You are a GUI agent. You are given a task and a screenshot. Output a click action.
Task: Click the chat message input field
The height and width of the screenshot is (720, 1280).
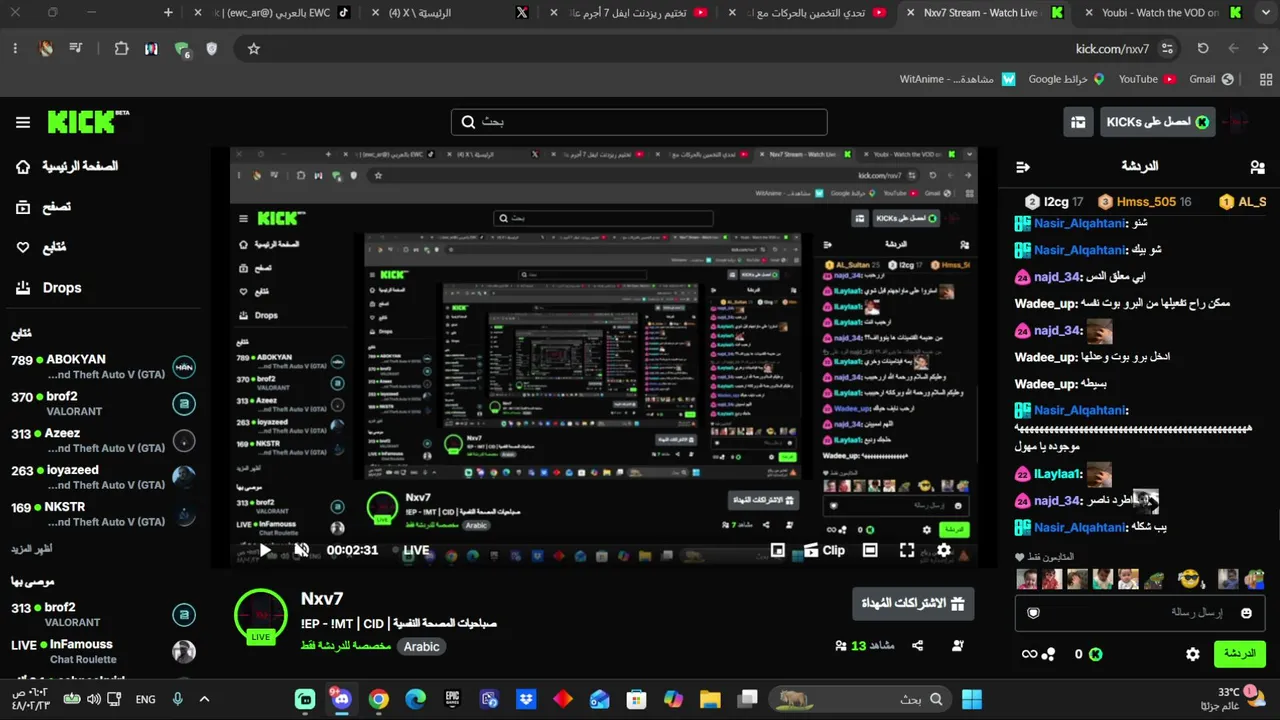coord(1140,612)
